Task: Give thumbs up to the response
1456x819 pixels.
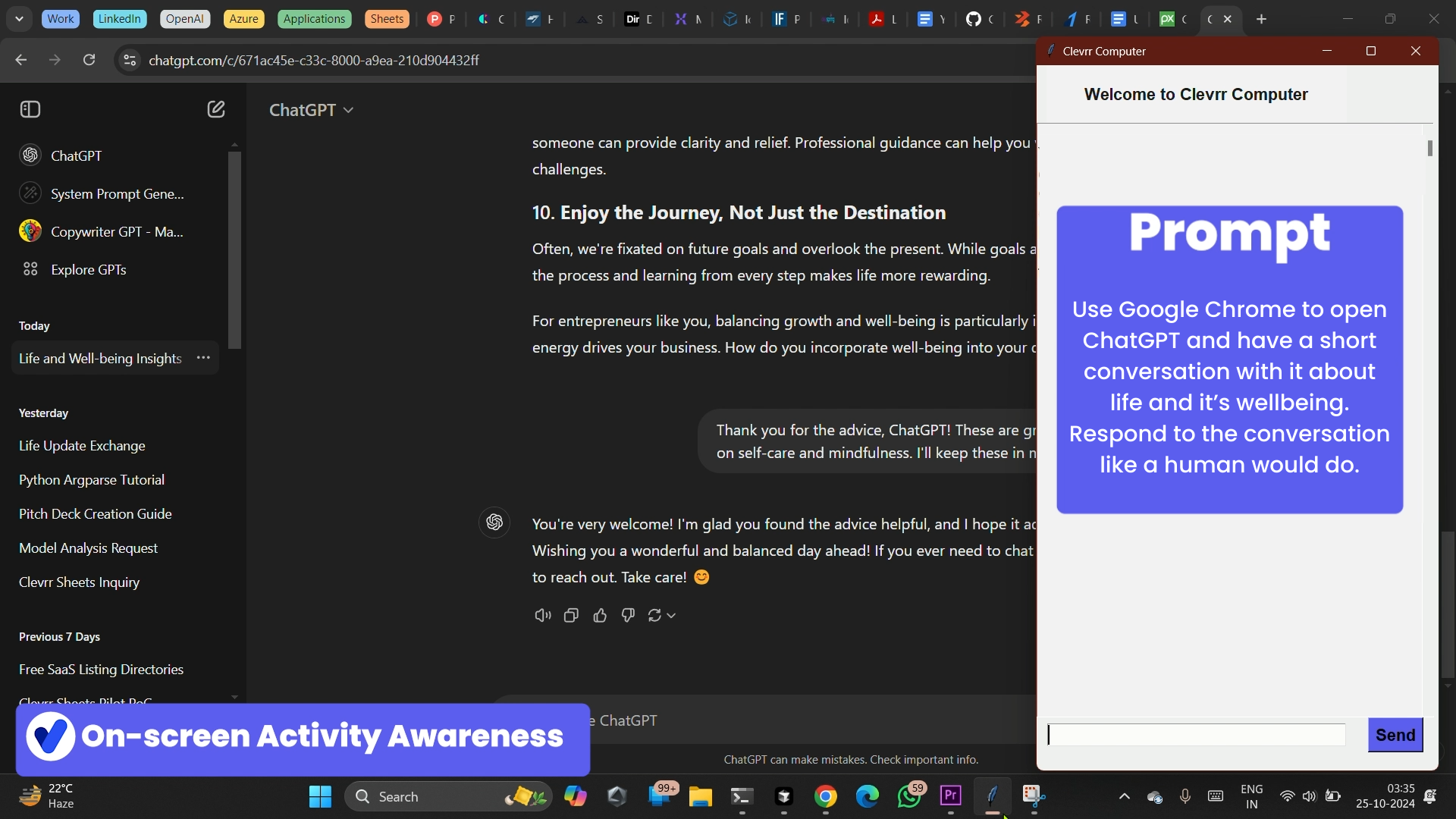Action: tap(600, 616)
